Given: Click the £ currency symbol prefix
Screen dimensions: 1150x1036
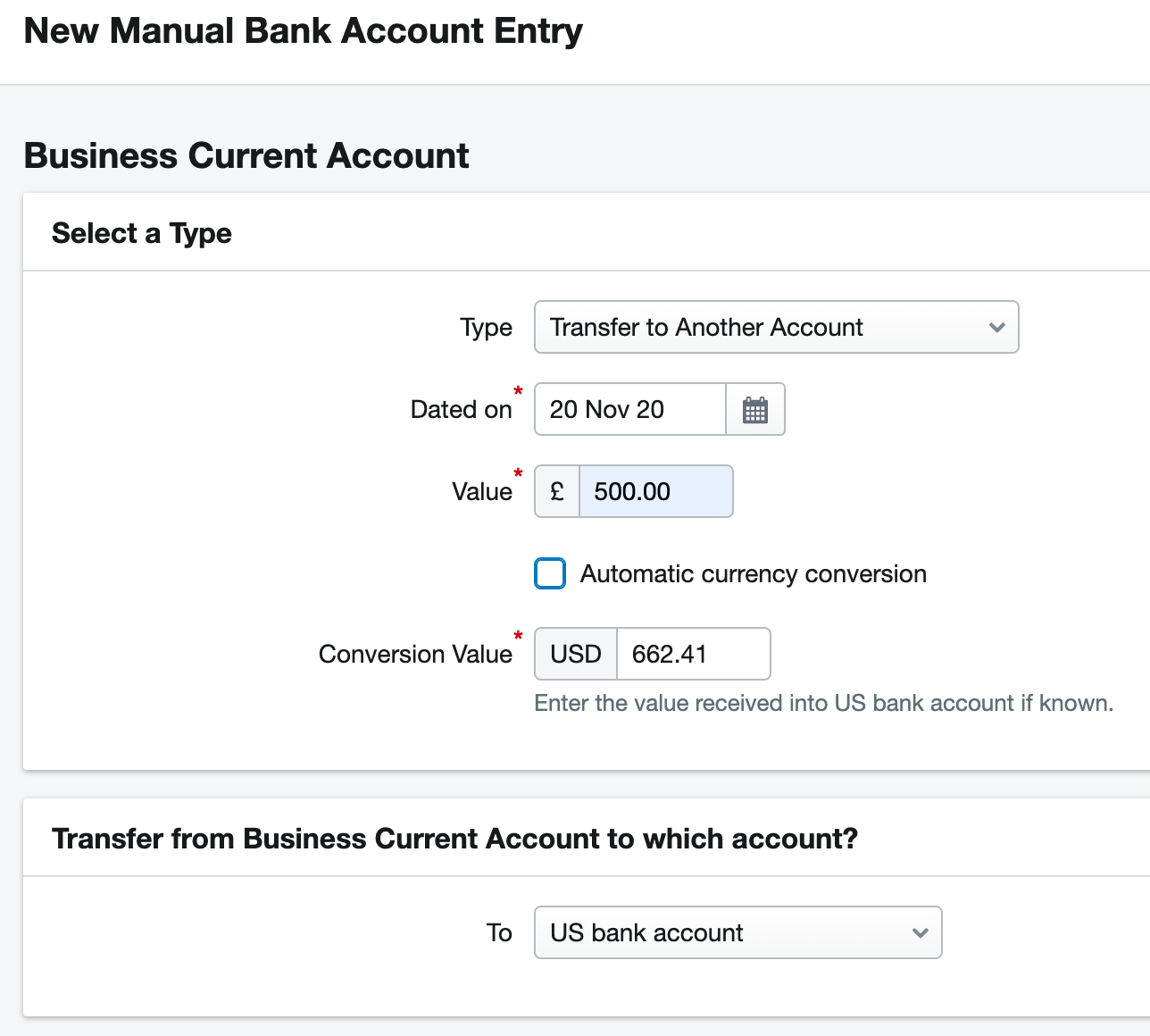Looking at the screenshot, I should click(x=557, y=491).
